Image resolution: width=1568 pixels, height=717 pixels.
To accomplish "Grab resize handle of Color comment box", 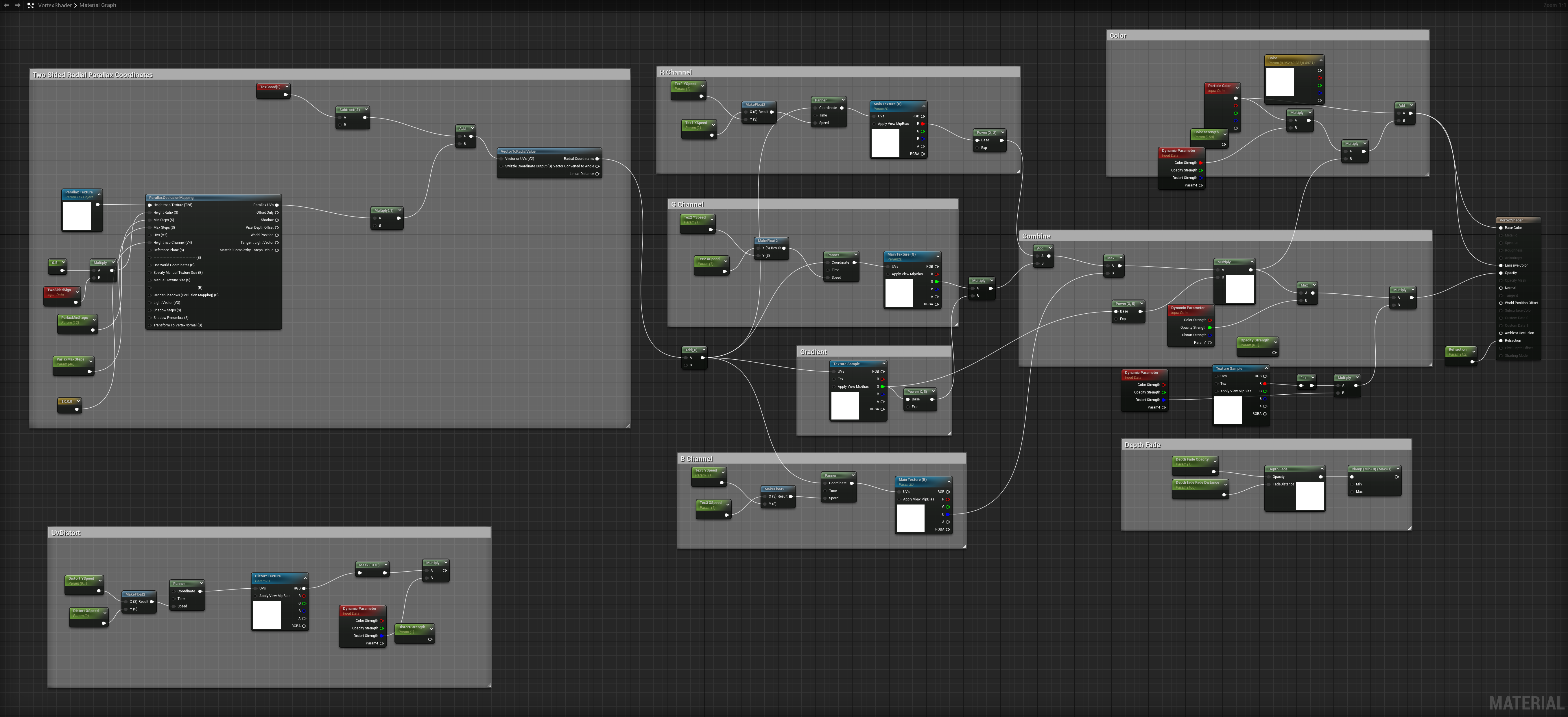I will tap(1426, 174).
